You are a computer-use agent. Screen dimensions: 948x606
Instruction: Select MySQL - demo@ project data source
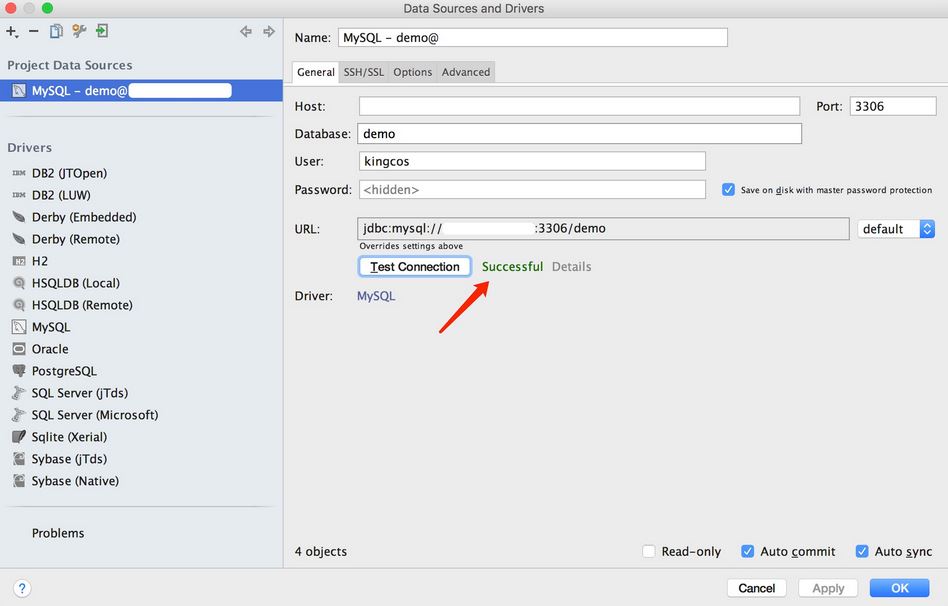tap(141, 91)
